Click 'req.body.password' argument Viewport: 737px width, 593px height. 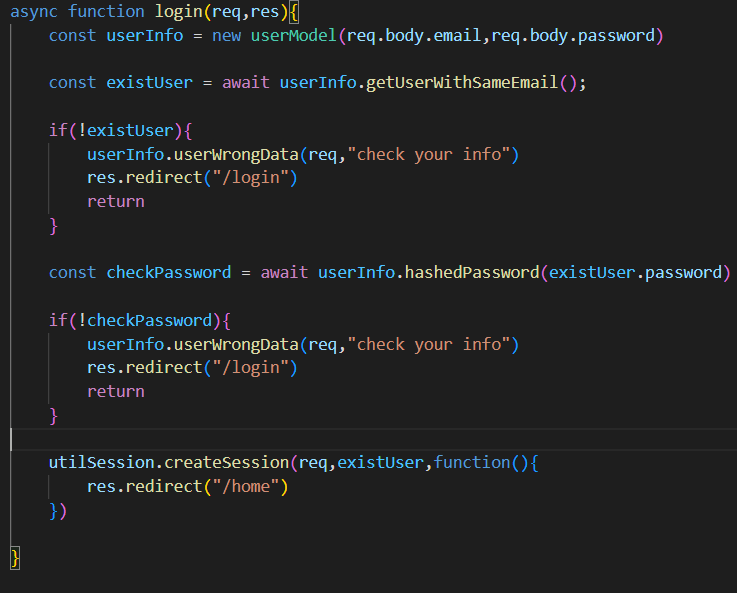click(x=573, y=36)
